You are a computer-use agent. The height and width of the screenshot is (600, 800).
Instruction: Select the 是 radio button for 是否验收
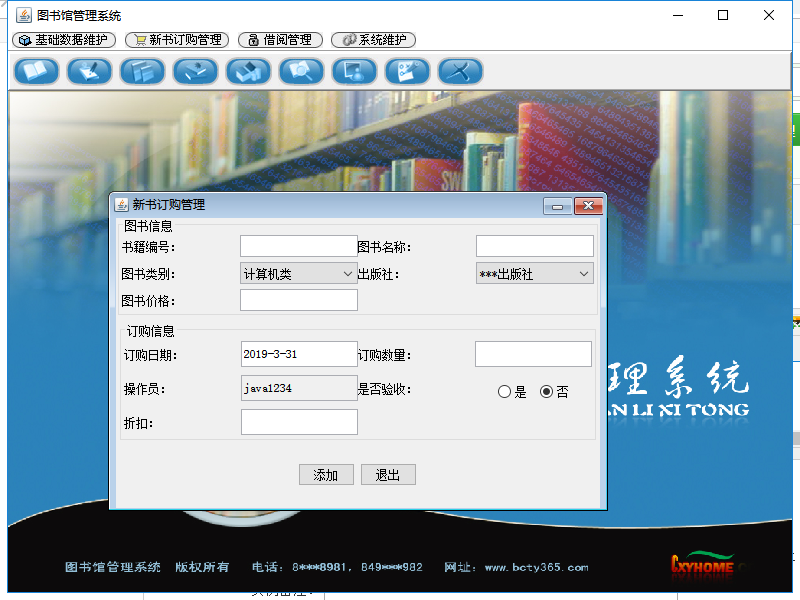pos(505,392)
